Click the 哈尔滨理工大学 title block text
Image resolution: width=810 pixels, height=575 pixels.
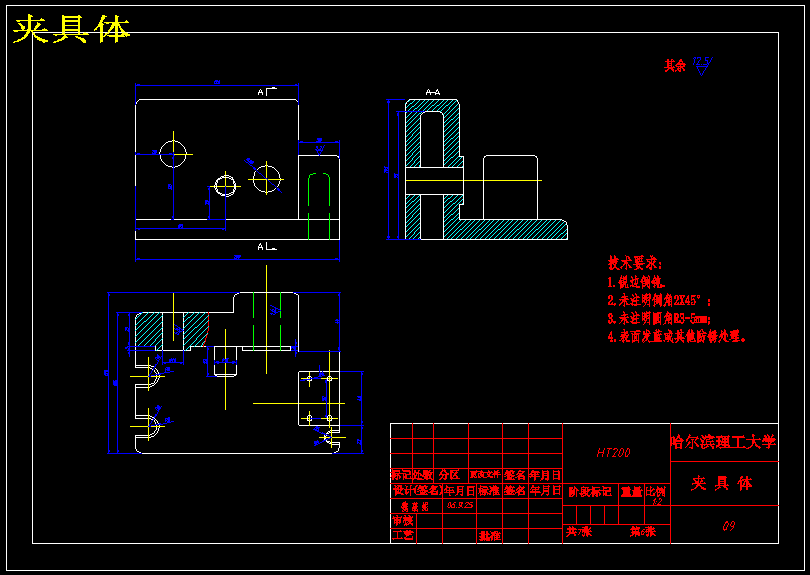pos(723,442)
